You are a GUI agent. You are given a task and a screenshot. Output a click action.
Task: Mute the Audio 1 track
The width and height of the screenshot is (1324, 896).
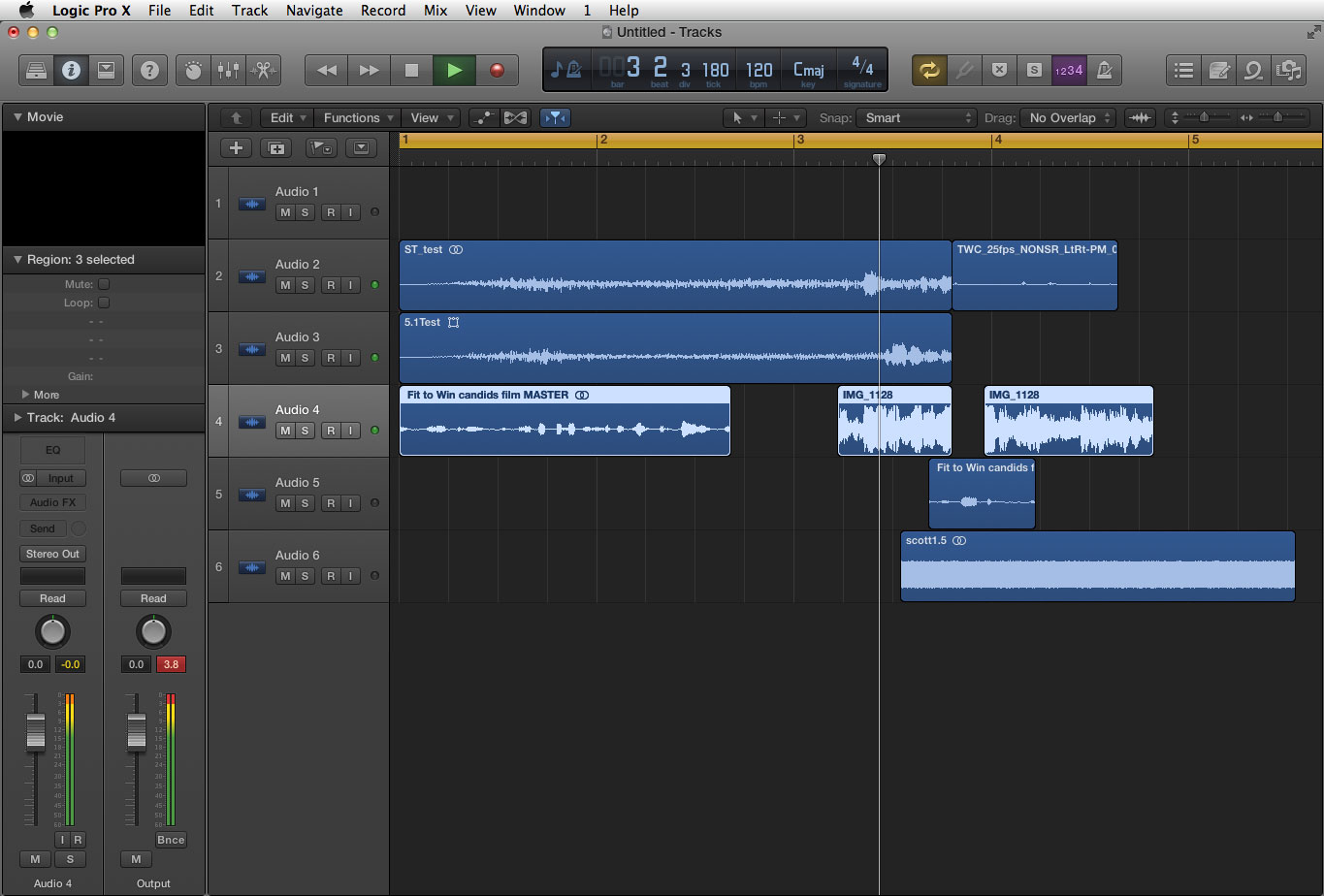284,212
